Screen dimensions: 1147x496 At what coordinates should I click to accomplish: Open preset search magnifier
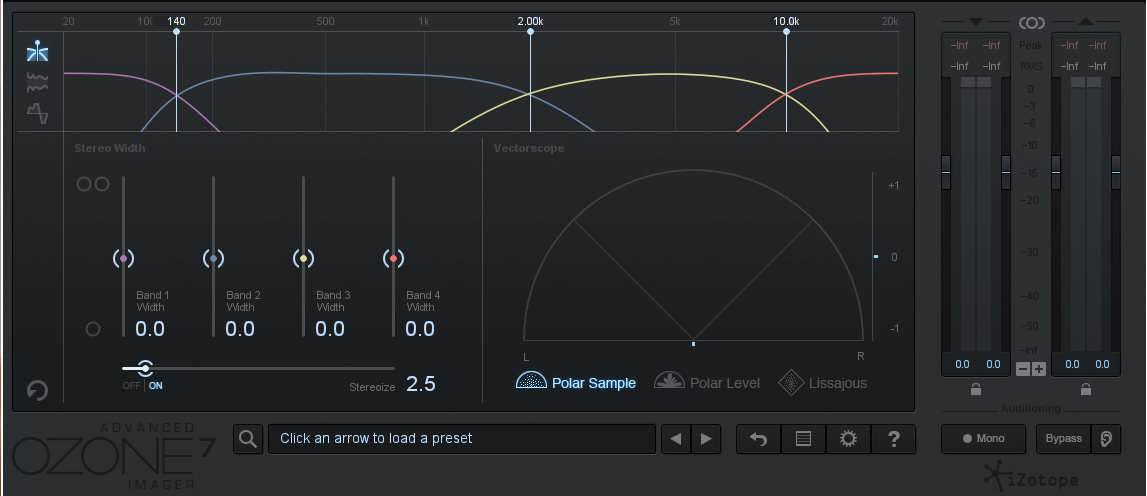click(x=249, y=439)
